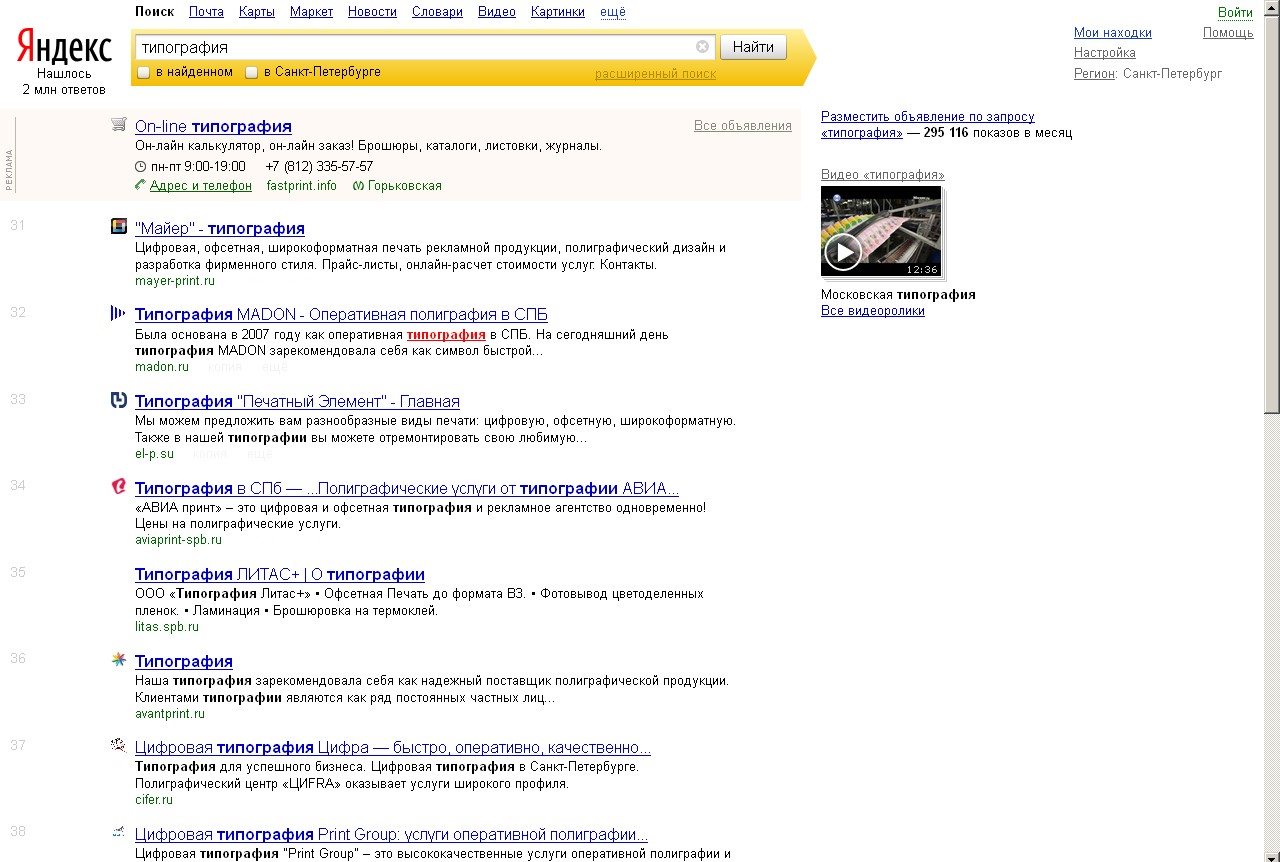This screenshot has height=862, width=1280.
Task: Click the Войти login link
Action: tap(1235, 13)
